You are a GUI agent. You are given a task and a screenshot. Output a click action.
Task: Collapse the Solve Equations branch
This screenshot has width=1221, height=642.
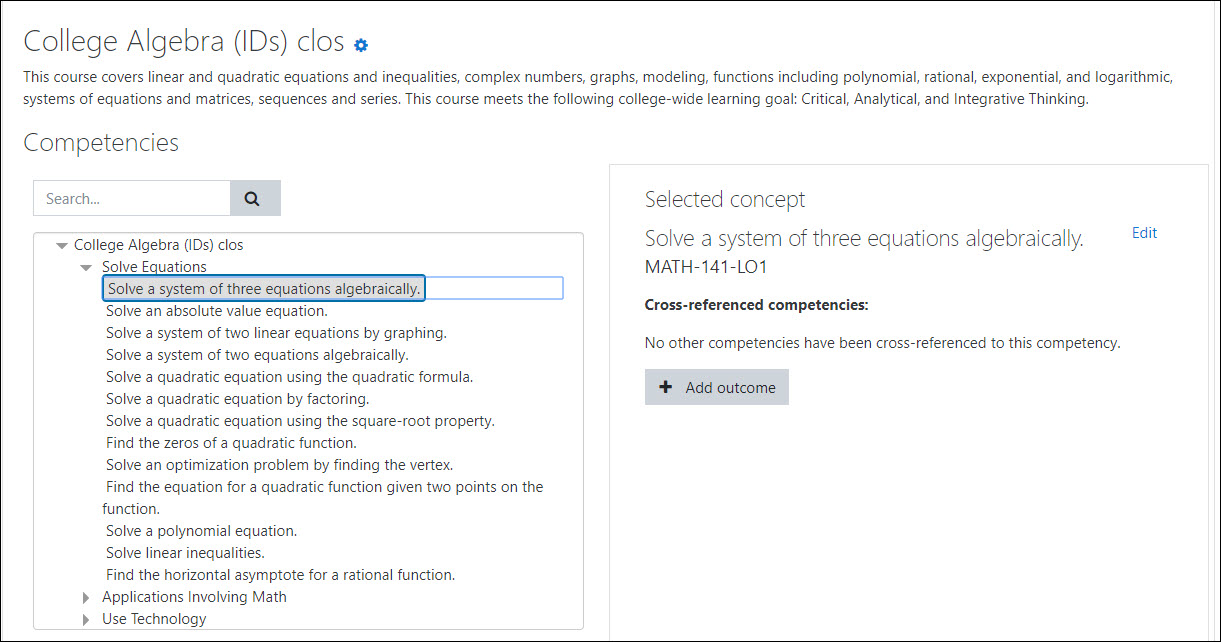pos(86,267)
